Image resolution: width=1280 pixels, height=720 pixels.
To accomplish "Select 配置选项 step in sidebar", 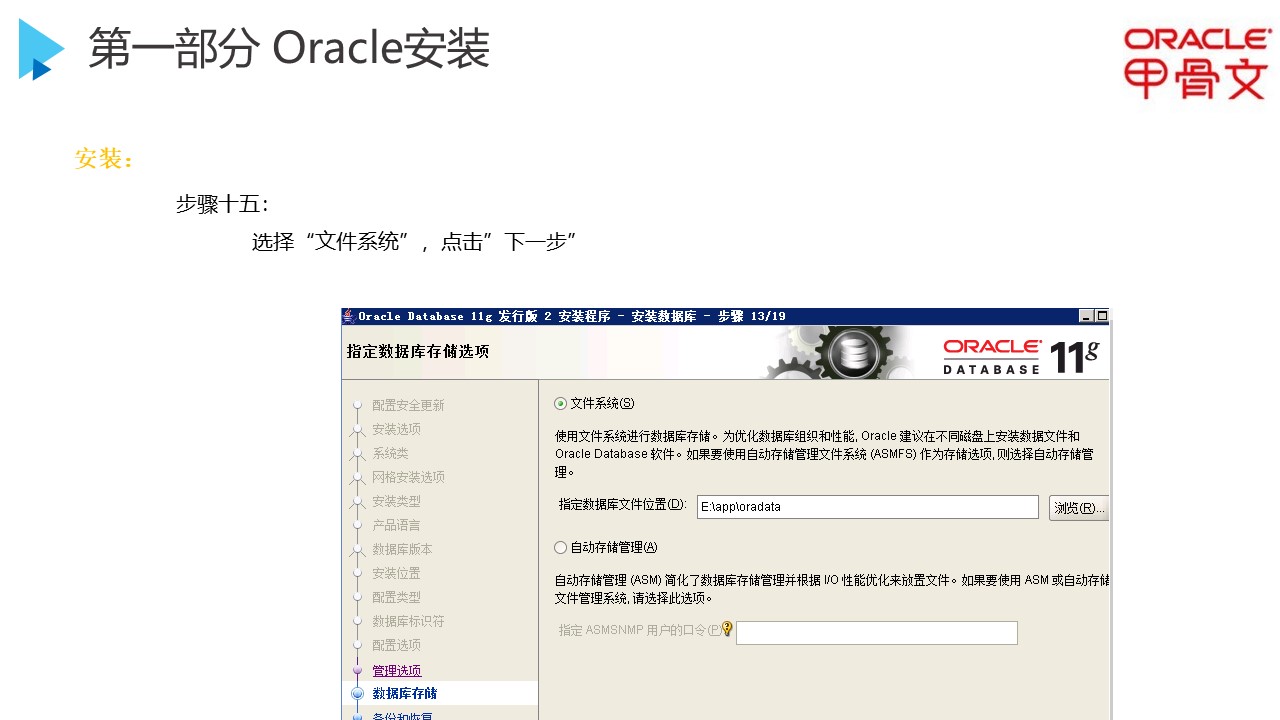I will click(397, 645).
